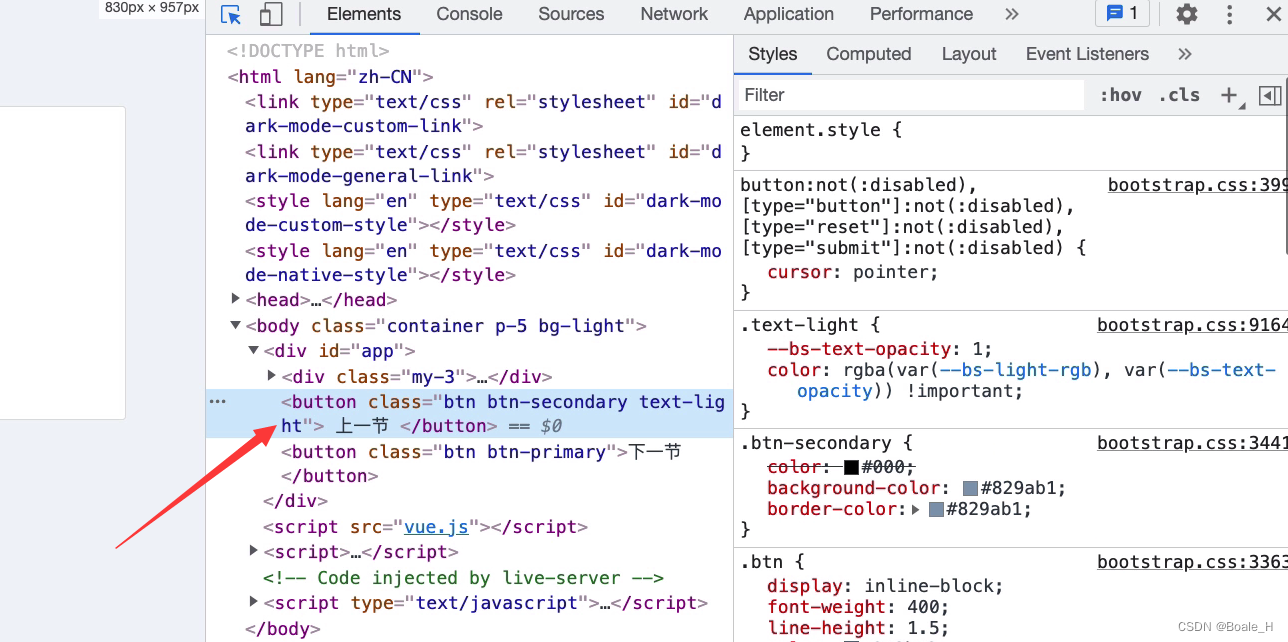This screenshot has width=1288, height=642.
Task: Open bootstrap.css:9164 source link
Action: [x=1192, y=325]
